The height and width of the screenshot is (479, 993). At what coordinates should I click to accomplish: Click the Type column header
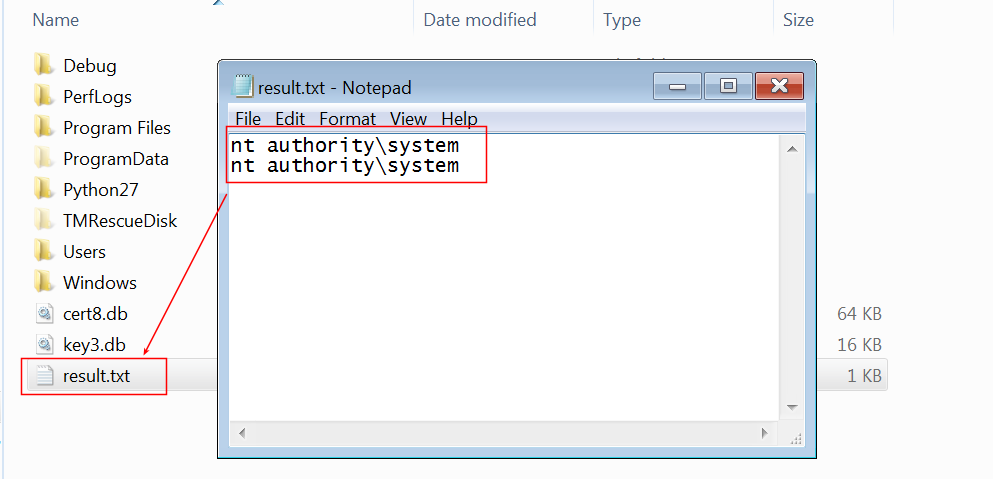point(622,19)
